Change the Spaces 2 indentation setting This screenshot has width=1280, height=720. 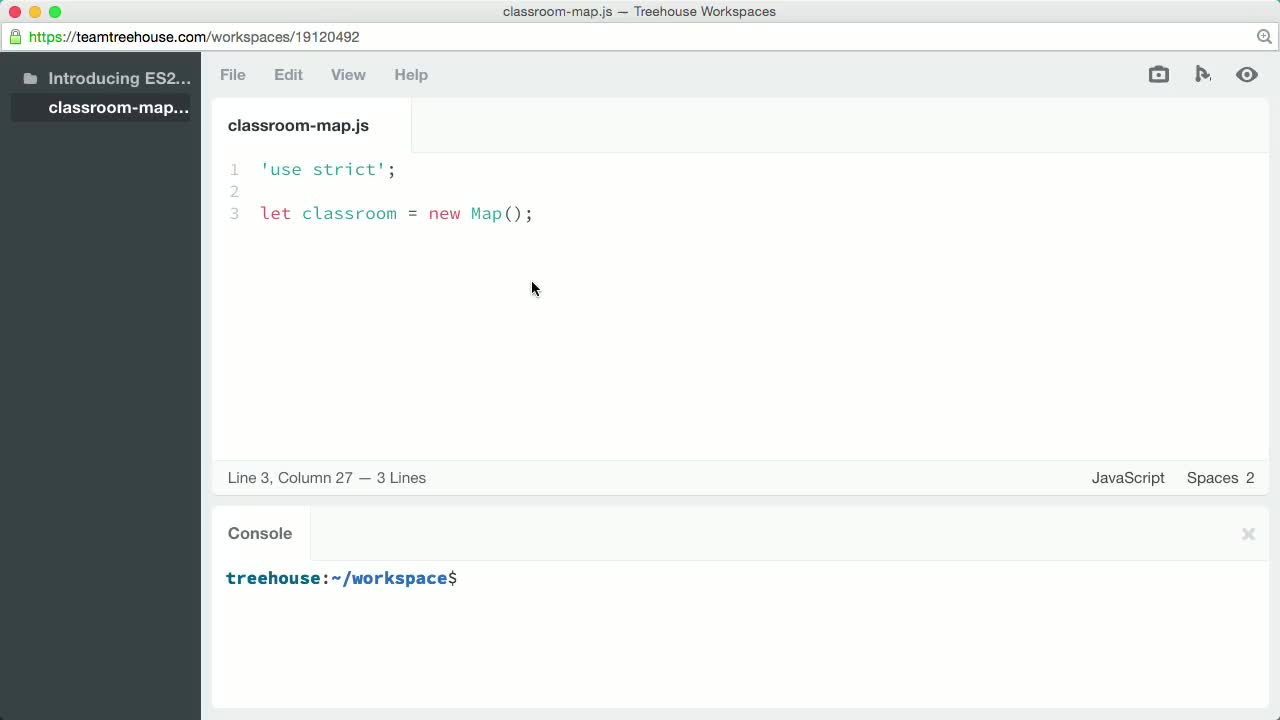click(x=1220, y=478)
